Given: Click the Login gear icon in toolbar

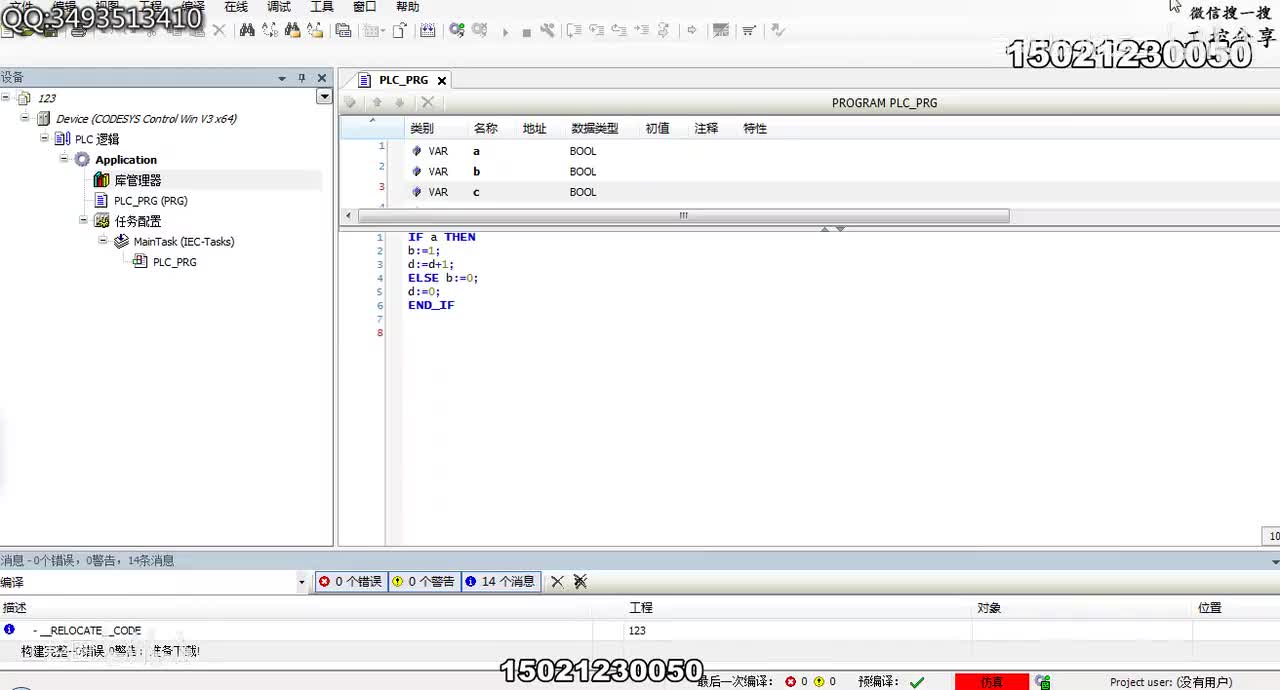Looking at the screenshot, I should [x=457, y=30].
